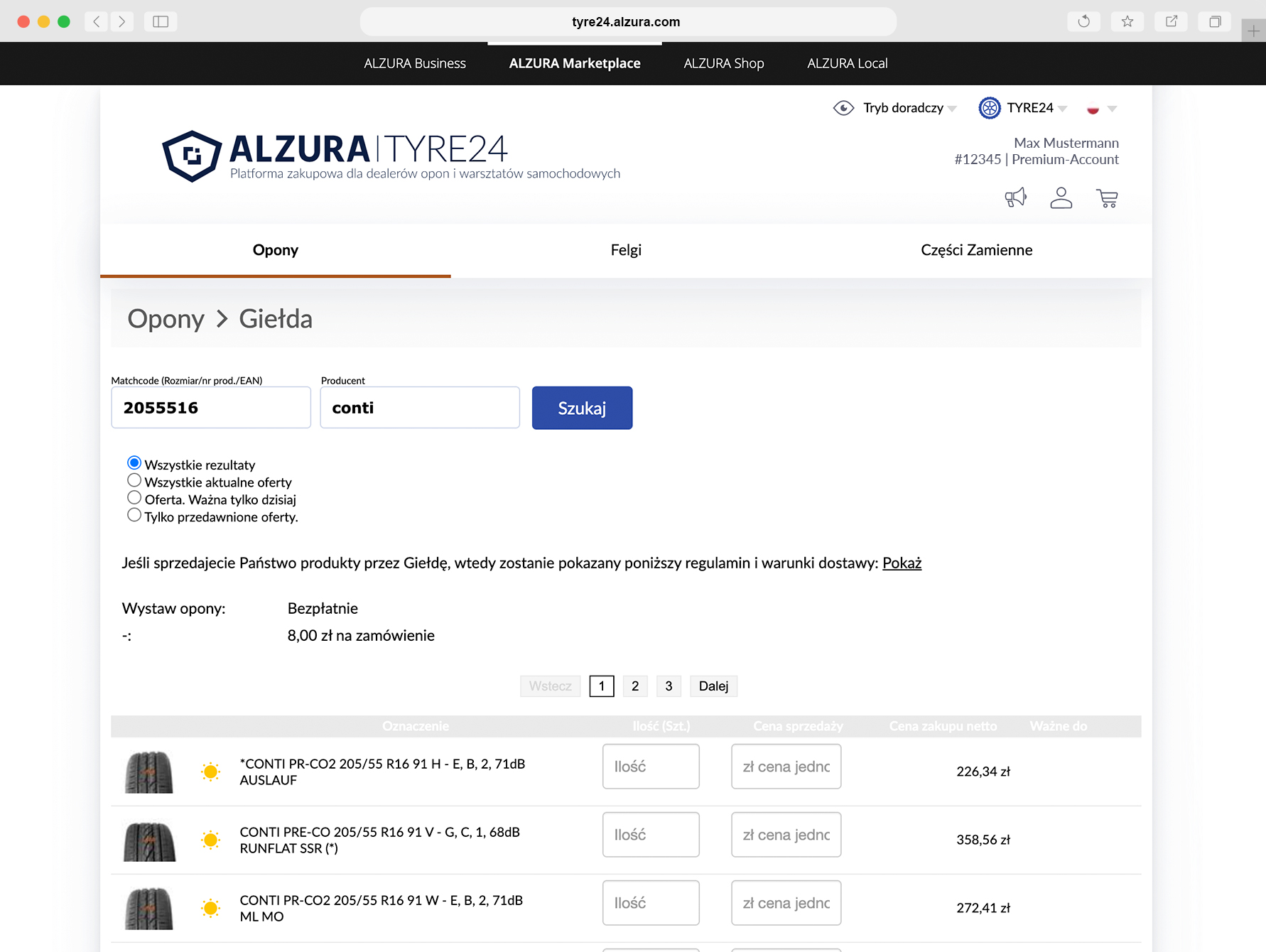1266x952 pixels.
Task: Click price field for CONTI PRE-CO RUNFLAT
Action: pos(786,835)
